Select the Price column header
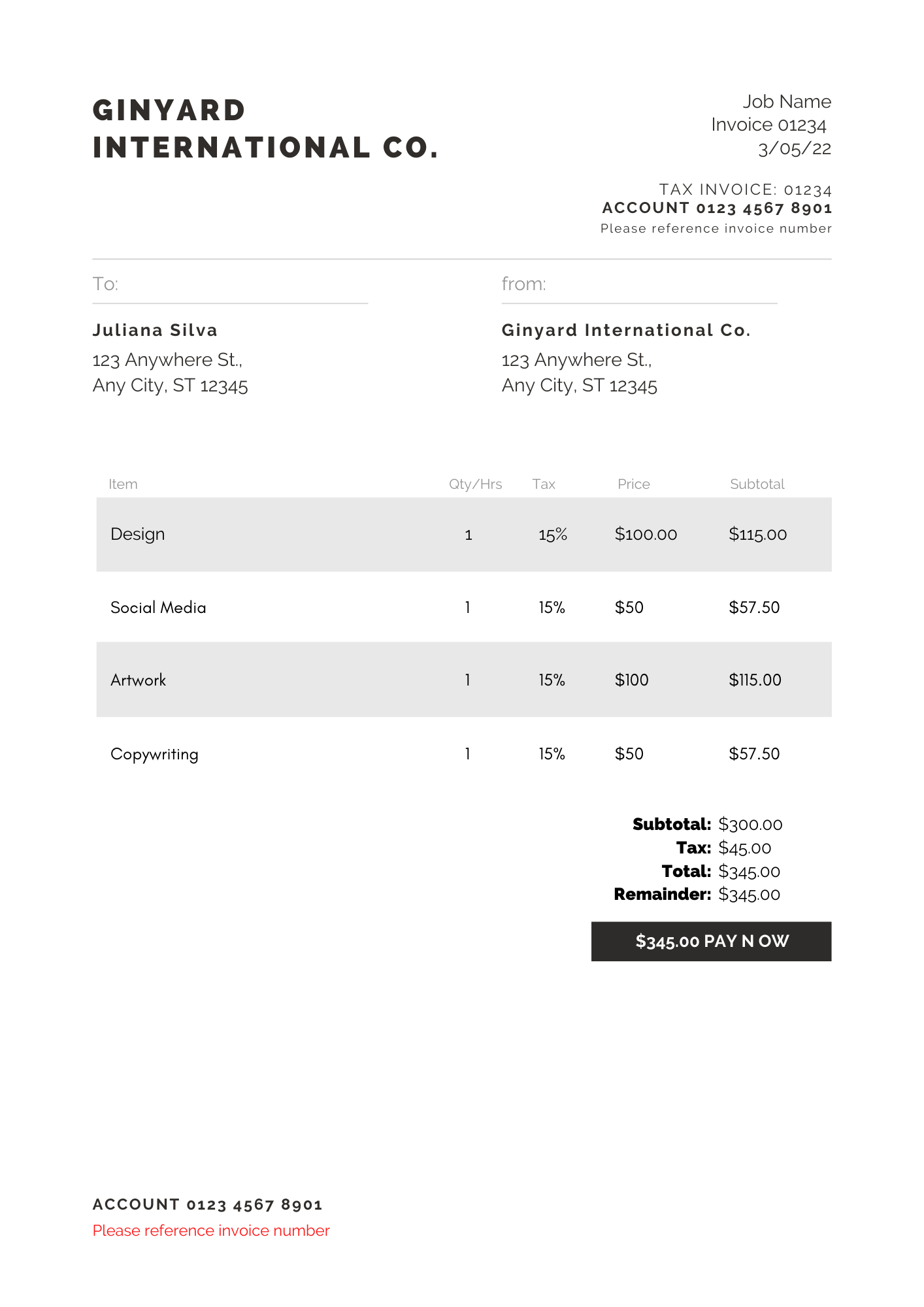This screenshot has width=924, height=1307. click(x=634, y=484)
